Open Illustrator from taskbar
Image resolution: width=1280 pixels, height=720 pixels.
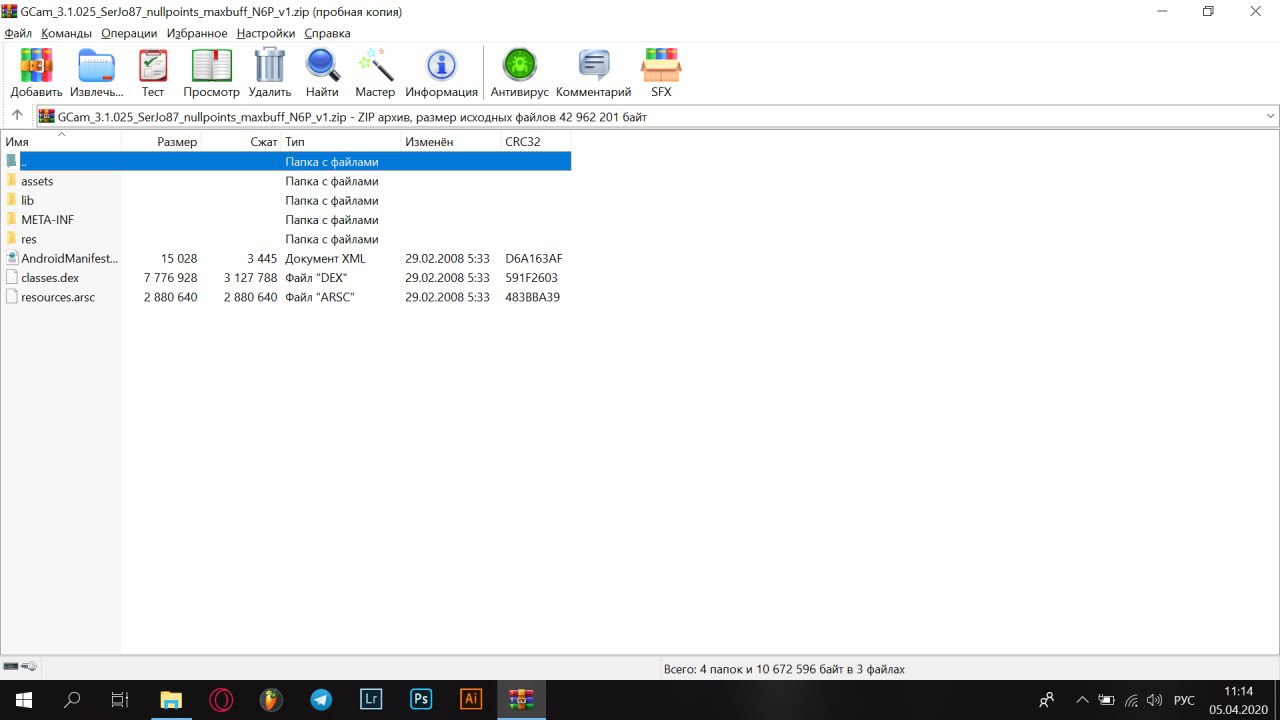click(471, 700)
